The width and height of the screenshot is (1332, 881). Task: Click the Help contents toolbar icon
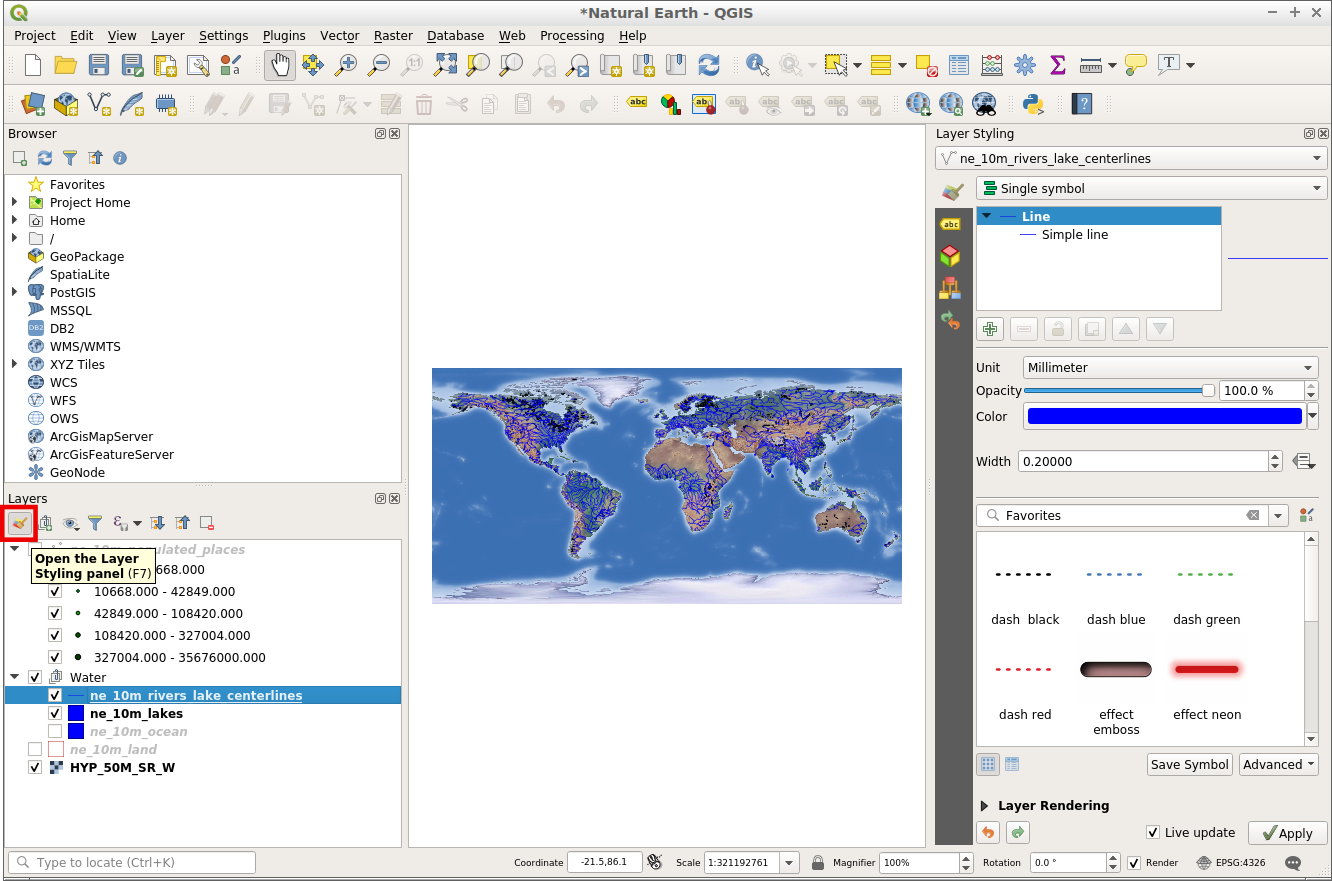click(x=1081, y=104)
